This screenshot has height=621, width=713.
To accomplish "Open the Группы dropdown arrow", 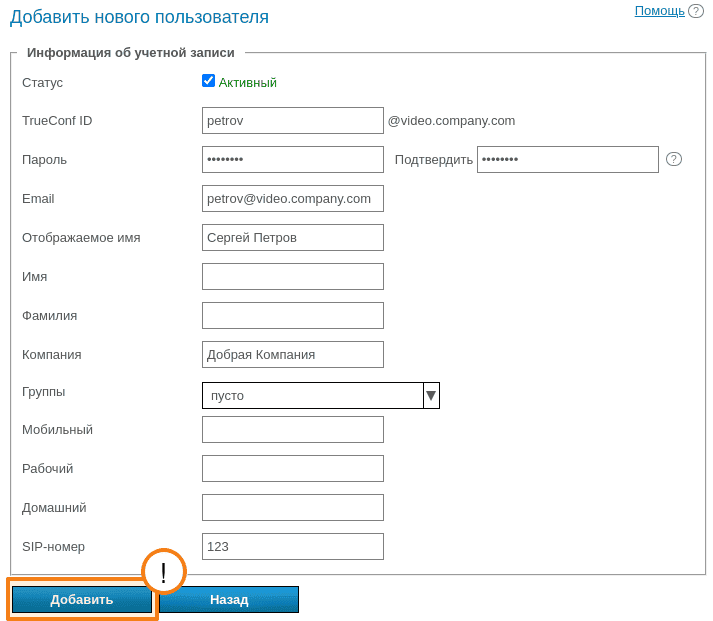I will 431,396.
